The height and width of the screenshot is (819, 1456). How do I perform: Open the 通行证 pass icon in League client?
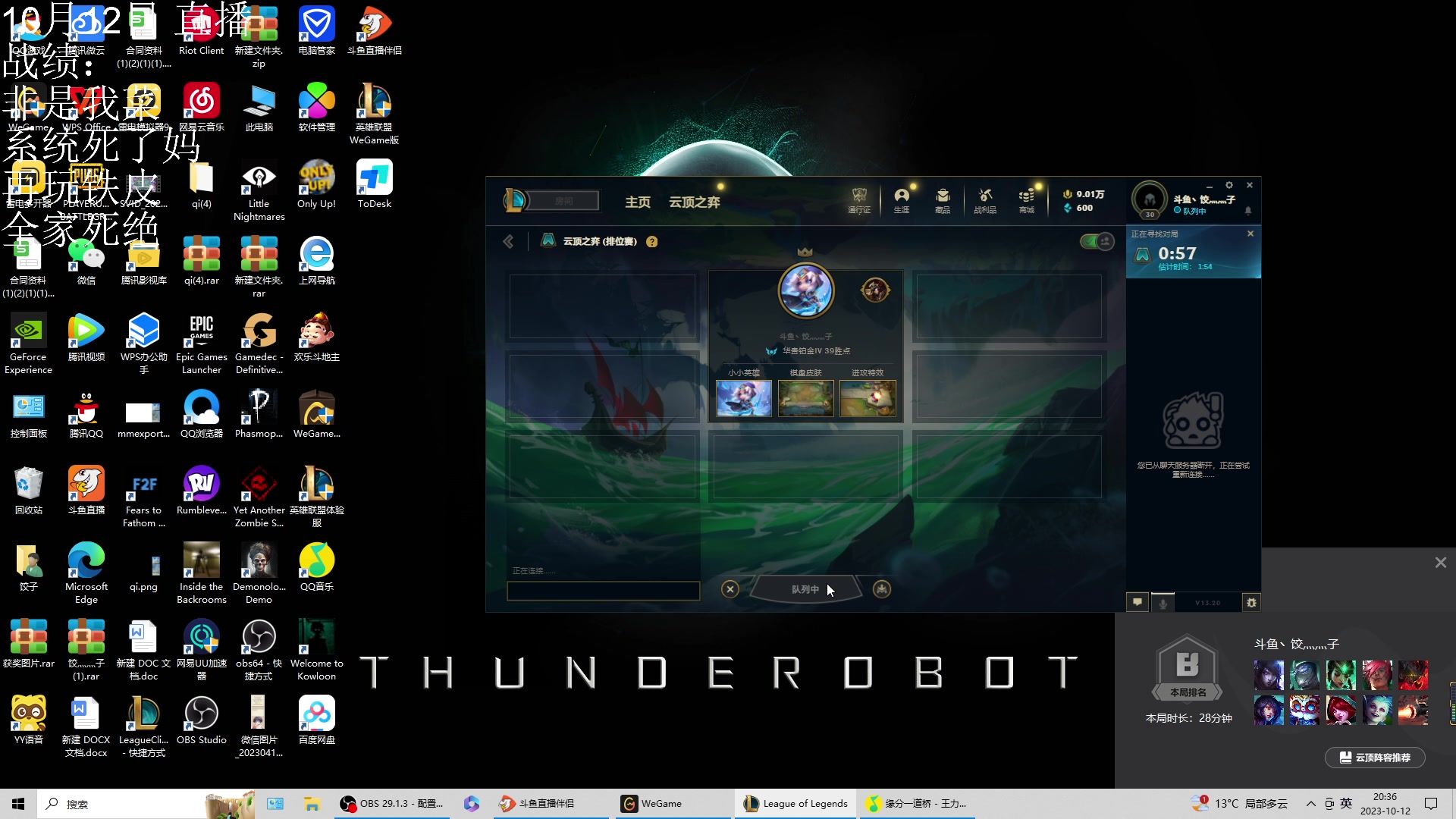[x=859, y=201]
